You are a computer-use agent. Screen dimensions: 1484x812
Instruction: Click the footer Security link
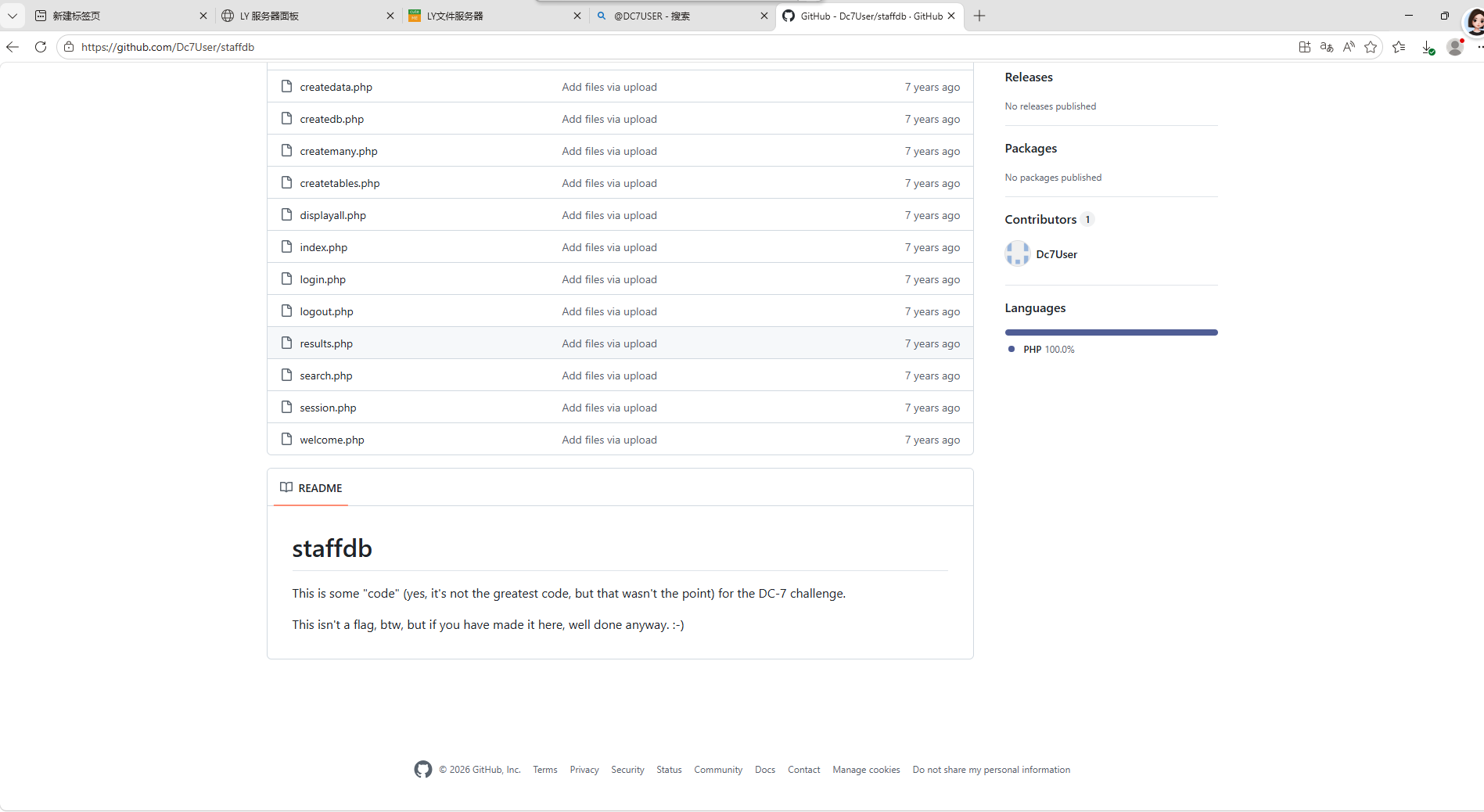point(627,770)
